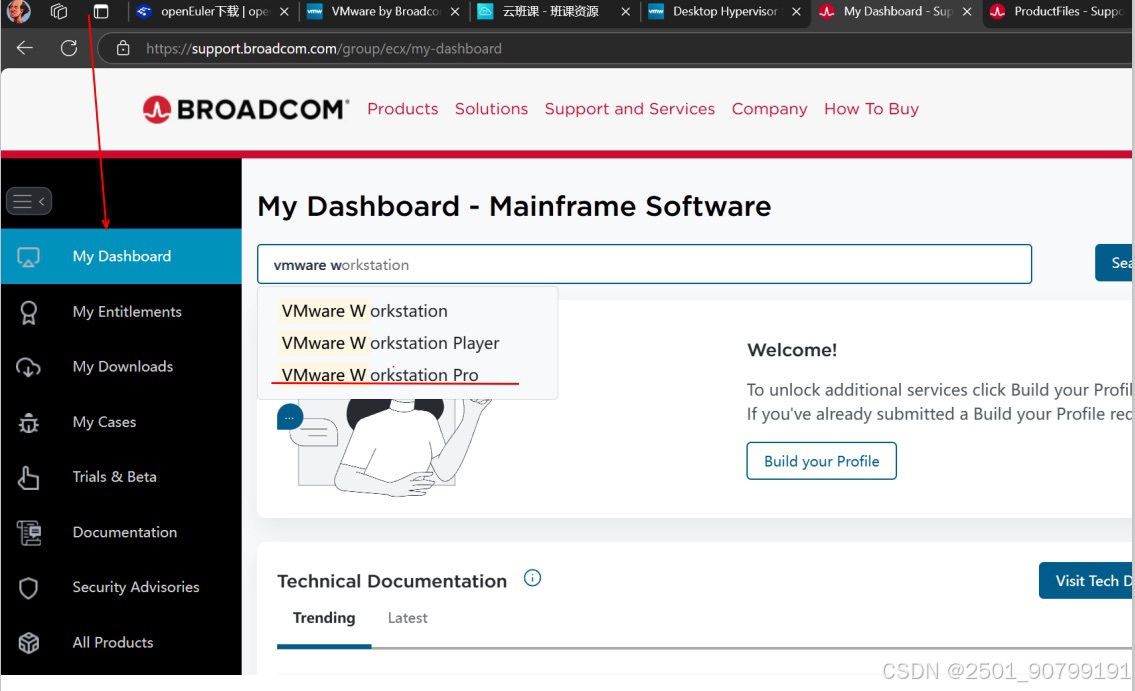Open the workspaces icon in browser
Screen dimensions: 1135x691
pyautogui.click(x=59, y=12)
